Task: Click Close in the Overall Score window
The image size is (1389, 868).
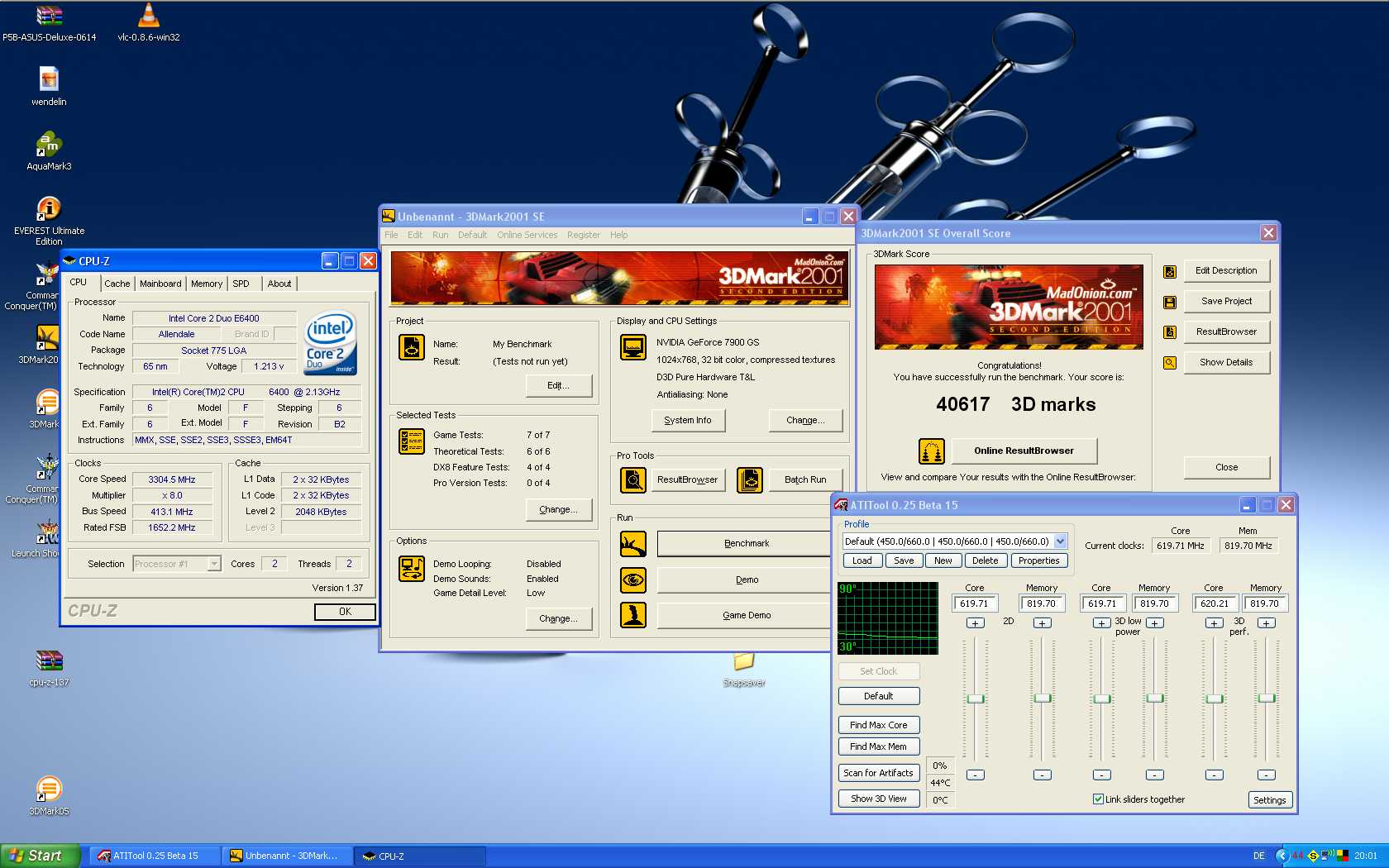Action: (1226, 467)
